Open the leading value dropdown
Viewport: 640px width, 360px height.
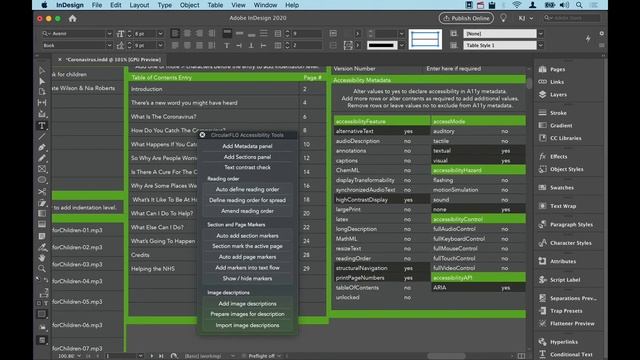point(160,45)
